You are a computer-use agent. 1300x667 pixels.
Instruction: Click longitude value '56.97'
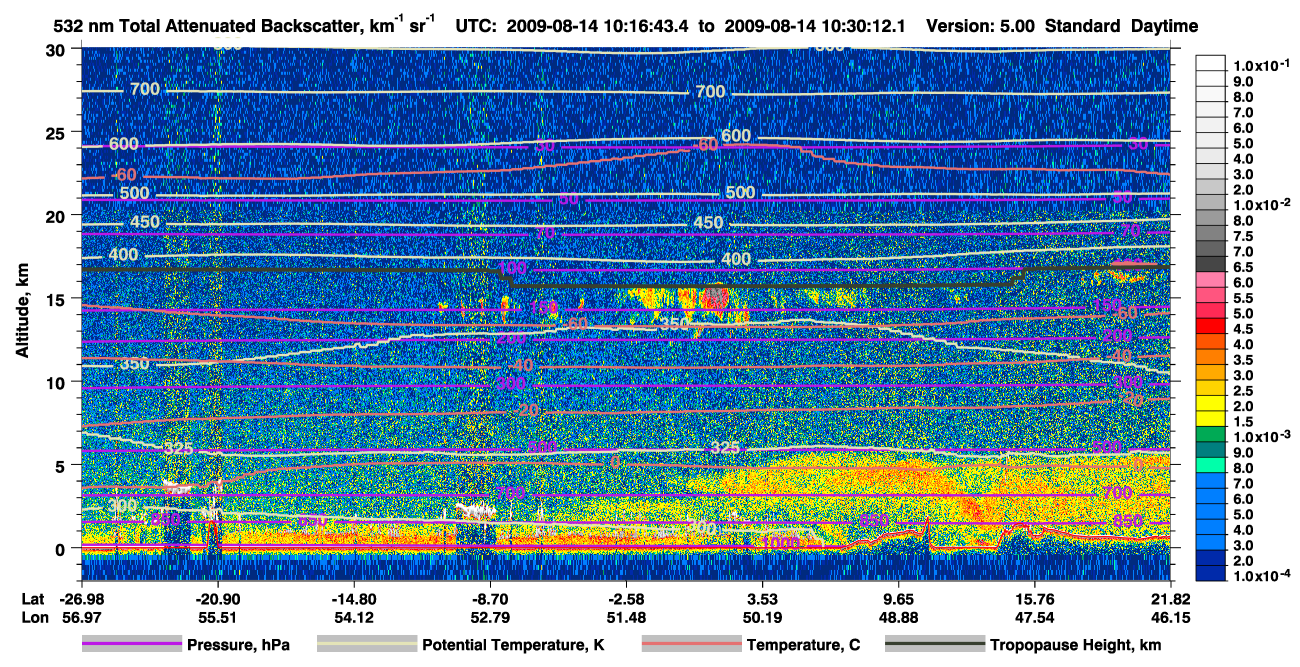pos(80,617)
